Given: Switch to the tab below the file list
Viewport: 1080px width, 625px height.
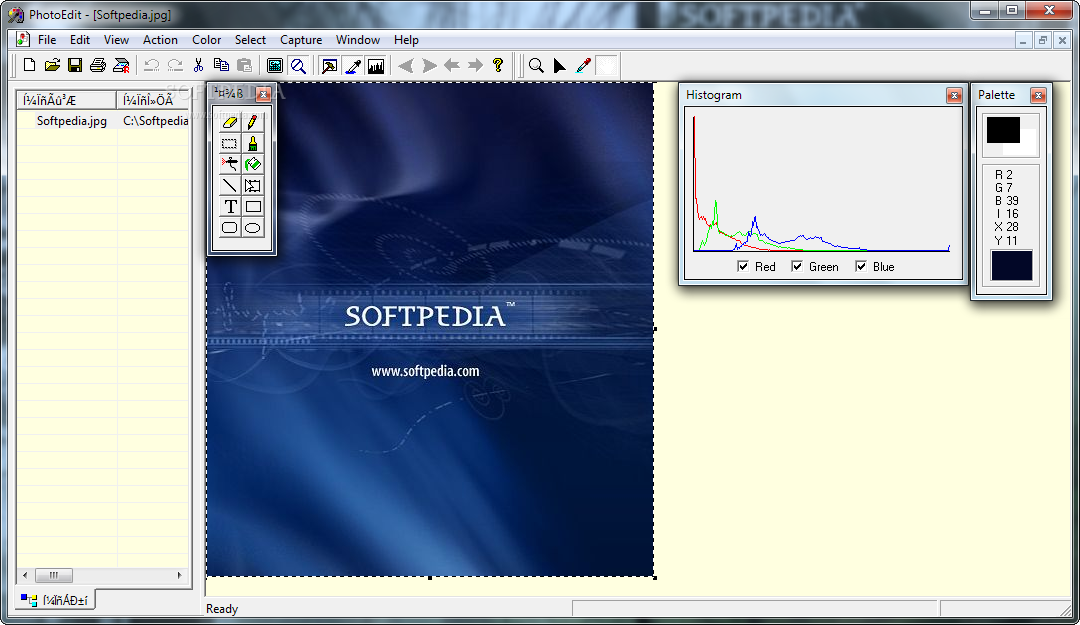Looking at the screenshot, I should (x=55, y=600).
